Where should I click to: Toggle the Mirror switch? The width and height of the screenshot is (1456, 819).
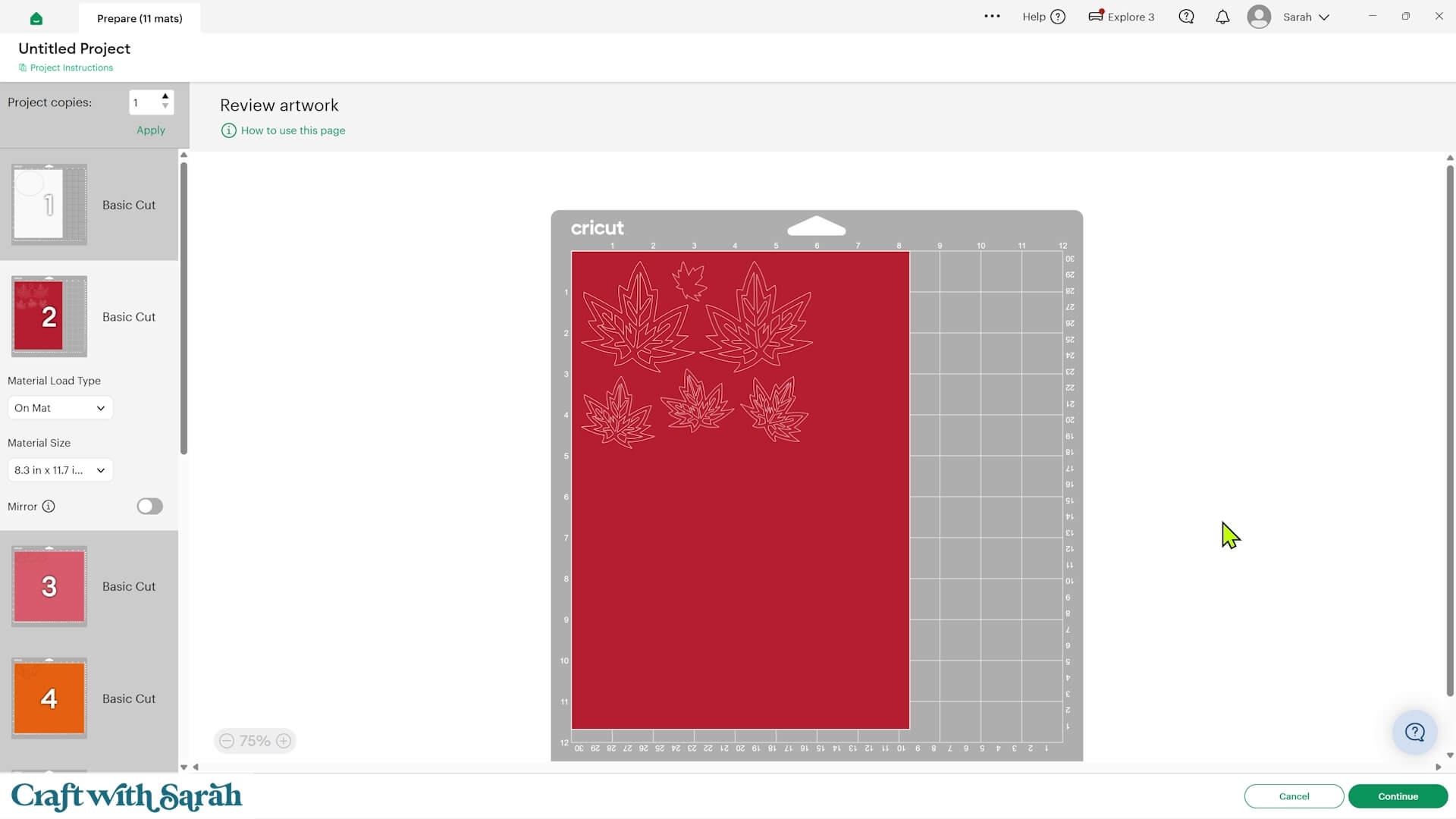pos(149,507)
